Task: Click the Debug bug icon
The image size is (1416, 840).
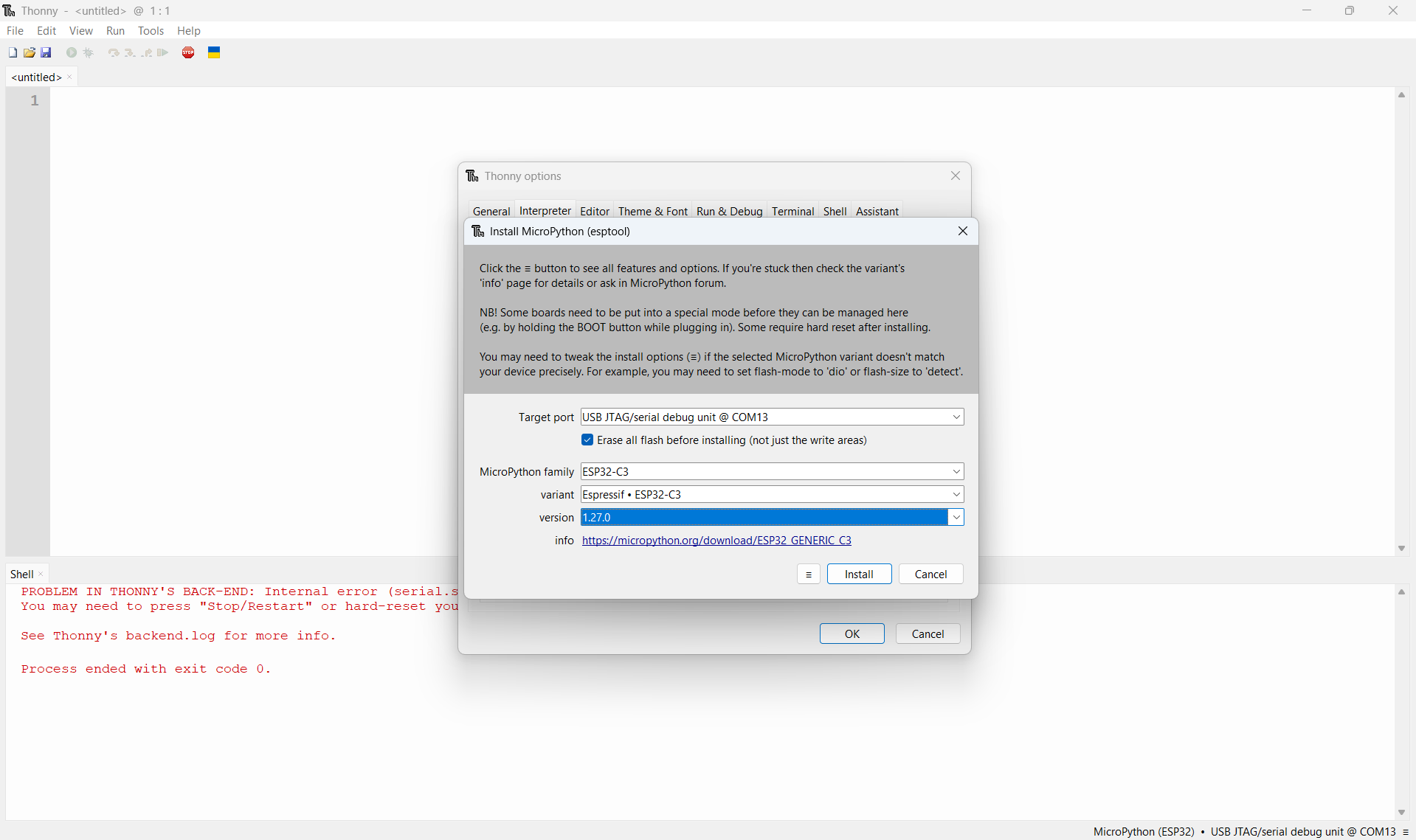Action: coord(89,52)
